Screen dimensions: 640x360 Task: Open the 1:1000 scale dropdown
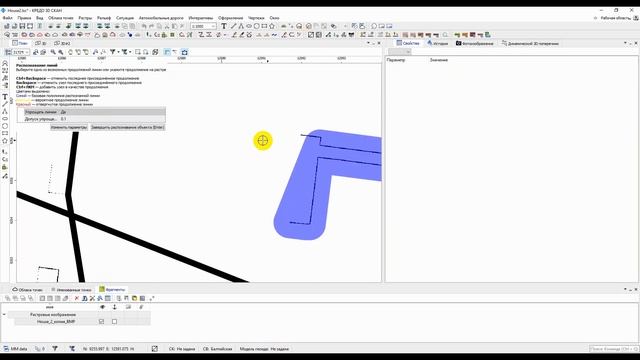pos(213,26)
